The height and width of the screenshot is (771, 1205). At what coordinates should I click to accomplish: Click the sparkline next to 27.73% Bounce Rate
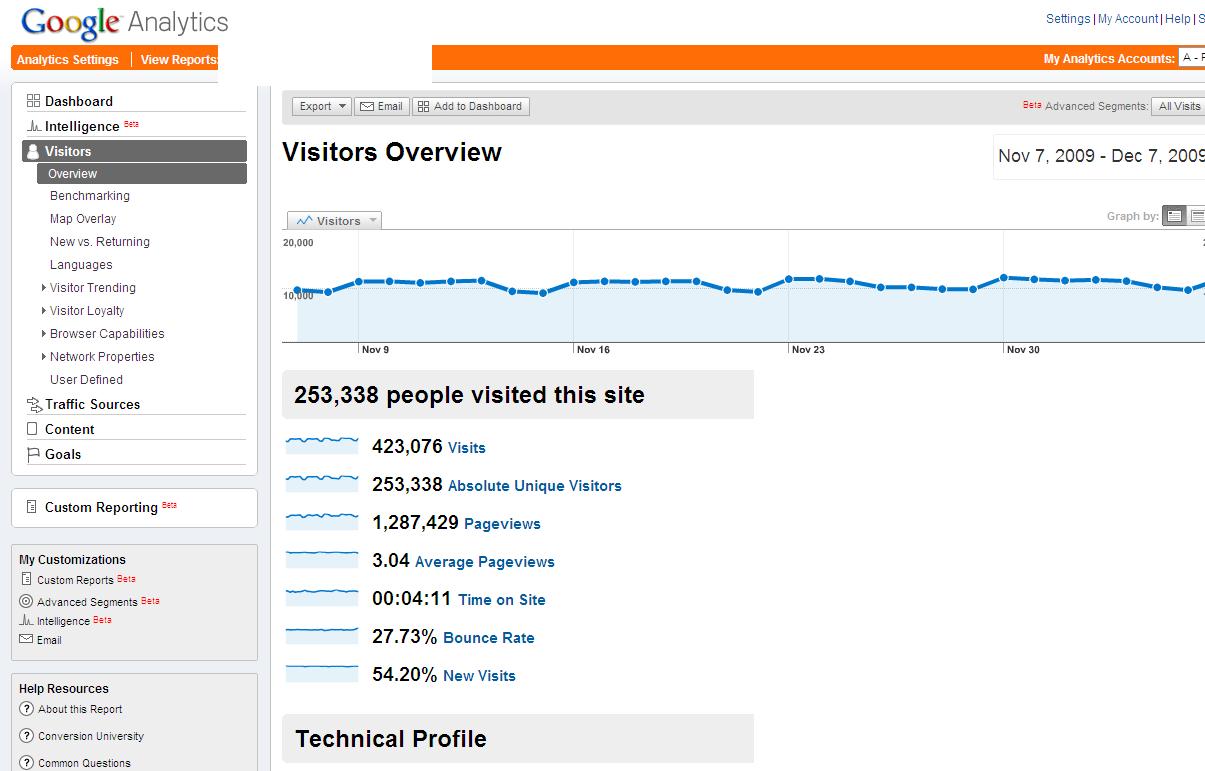pos(322,634)
